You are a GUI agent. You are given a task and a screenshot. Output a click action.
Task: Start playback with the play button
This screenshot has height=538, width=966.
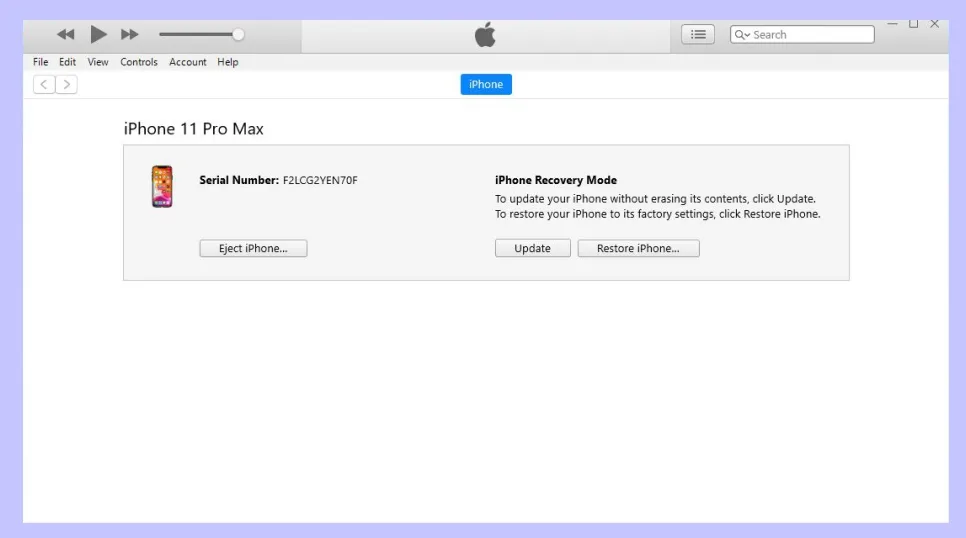point(98,35)
